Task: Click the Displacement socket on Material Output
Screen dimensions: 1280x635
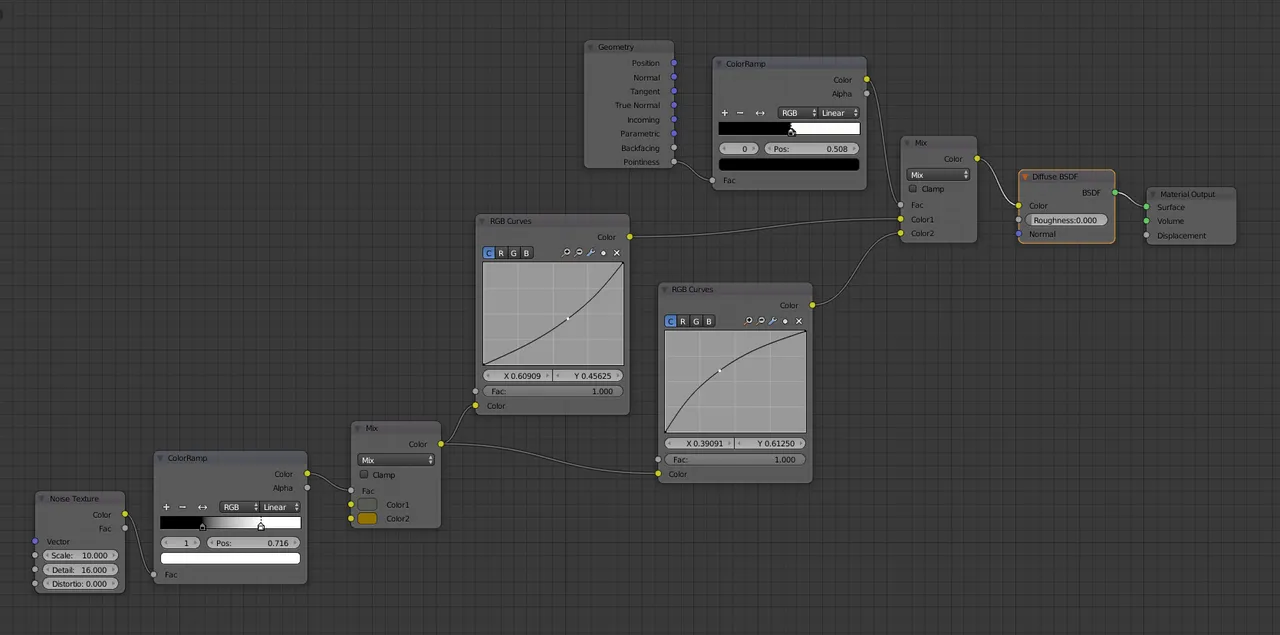Action: 1146,236
